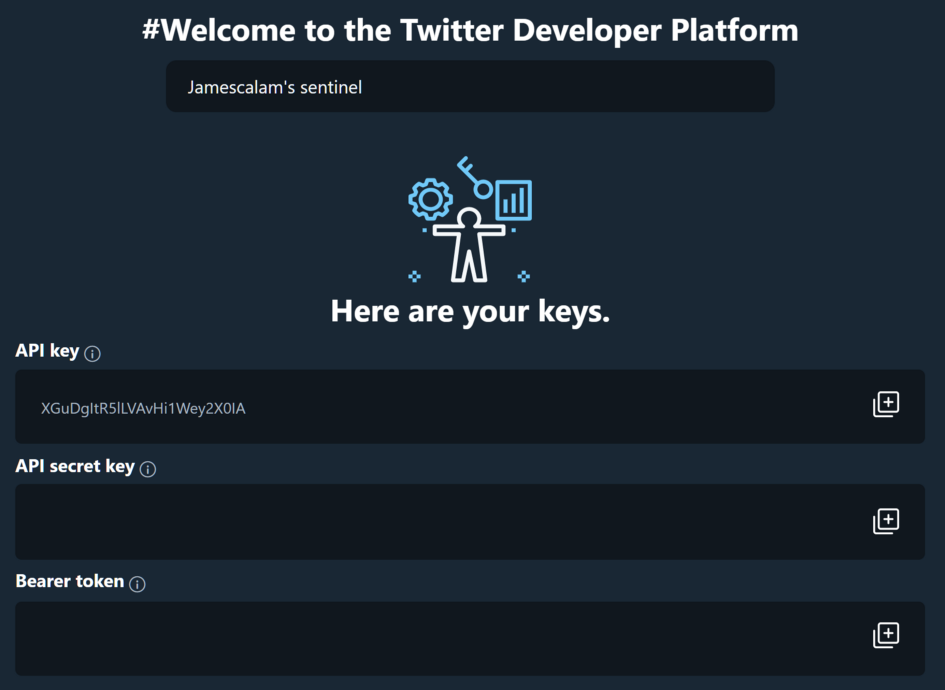Open info tooltip next to Bearer token
The width and height of the screenshot is (945, 690).
pos(137,584)
